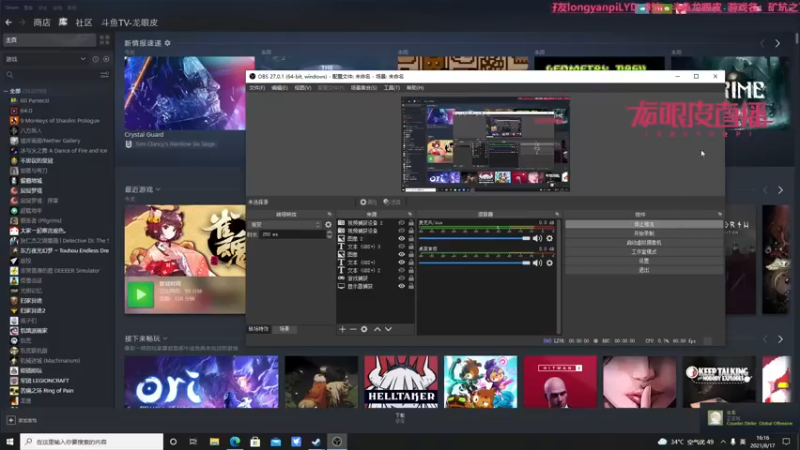
Task: Open Microsoft Edge from the taskbar
Action: [x=235, y=441]
